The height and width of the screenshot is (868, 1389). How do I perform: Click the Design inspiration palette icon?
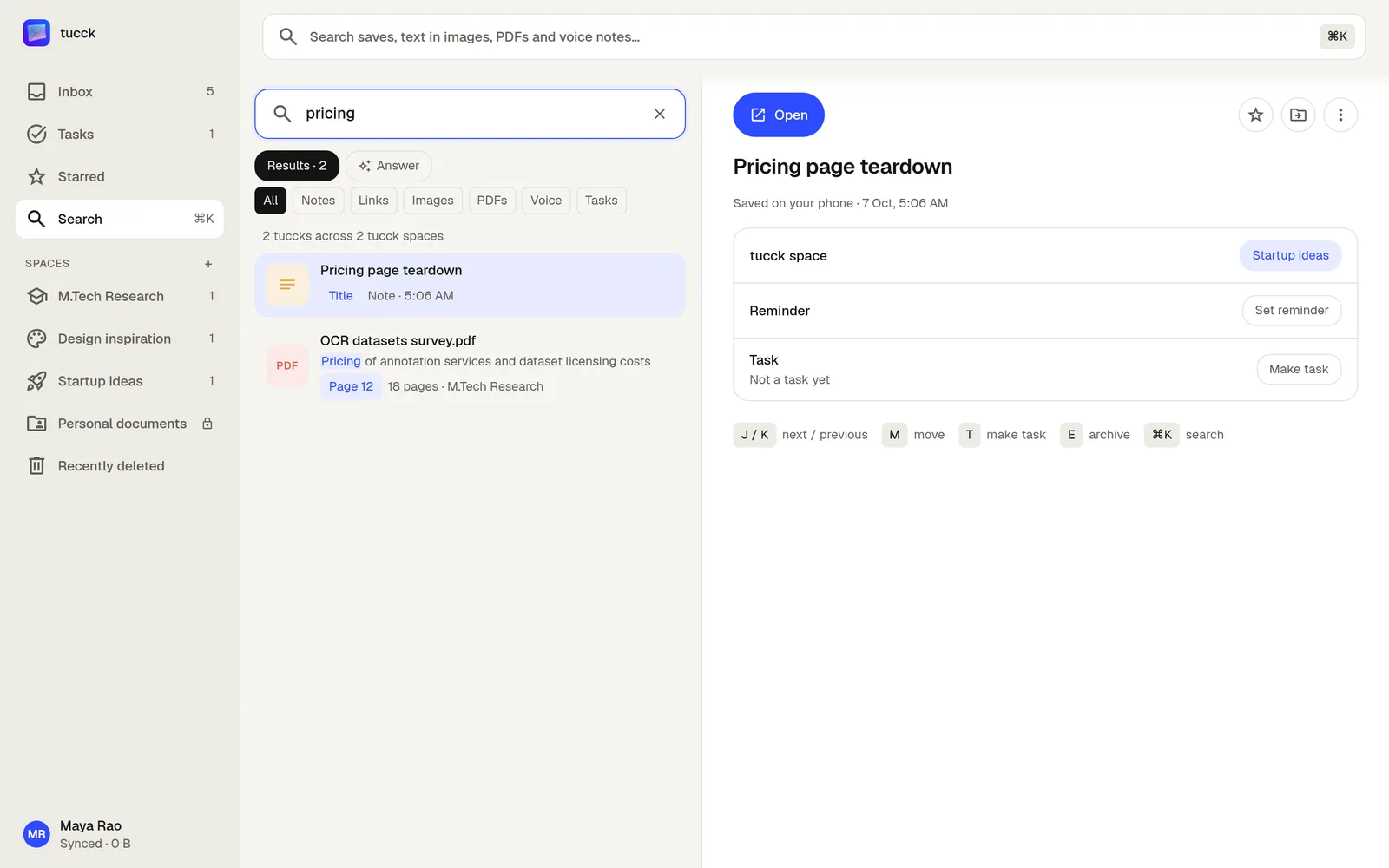coord(36,339)
